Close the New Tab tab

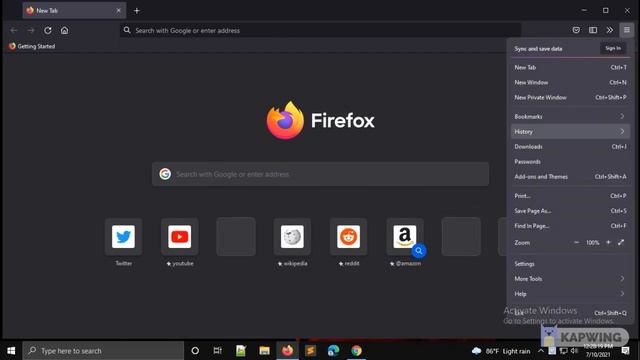118,11
